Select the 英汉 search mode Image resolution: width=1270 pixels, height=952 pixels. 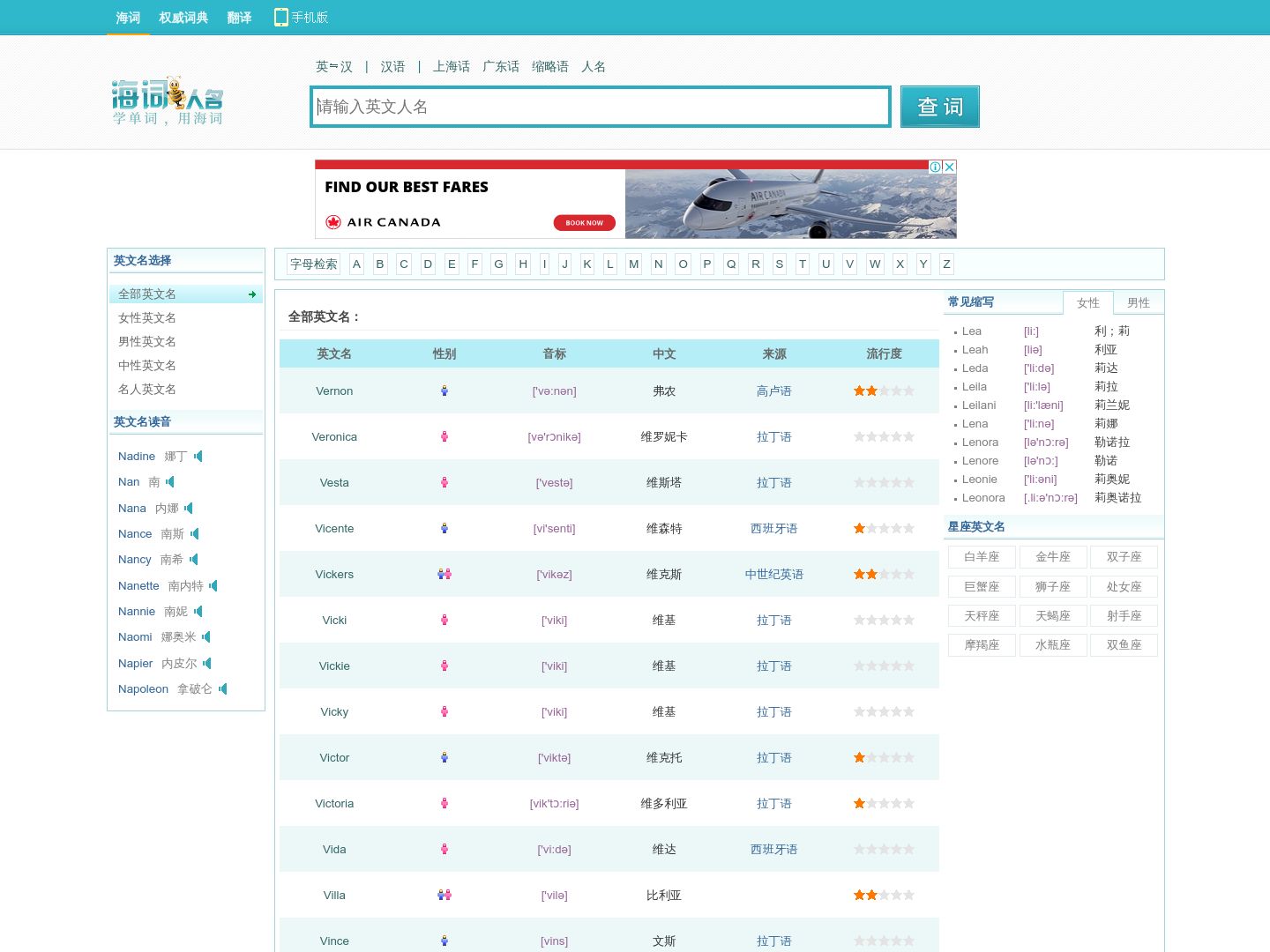coord(334,67)
